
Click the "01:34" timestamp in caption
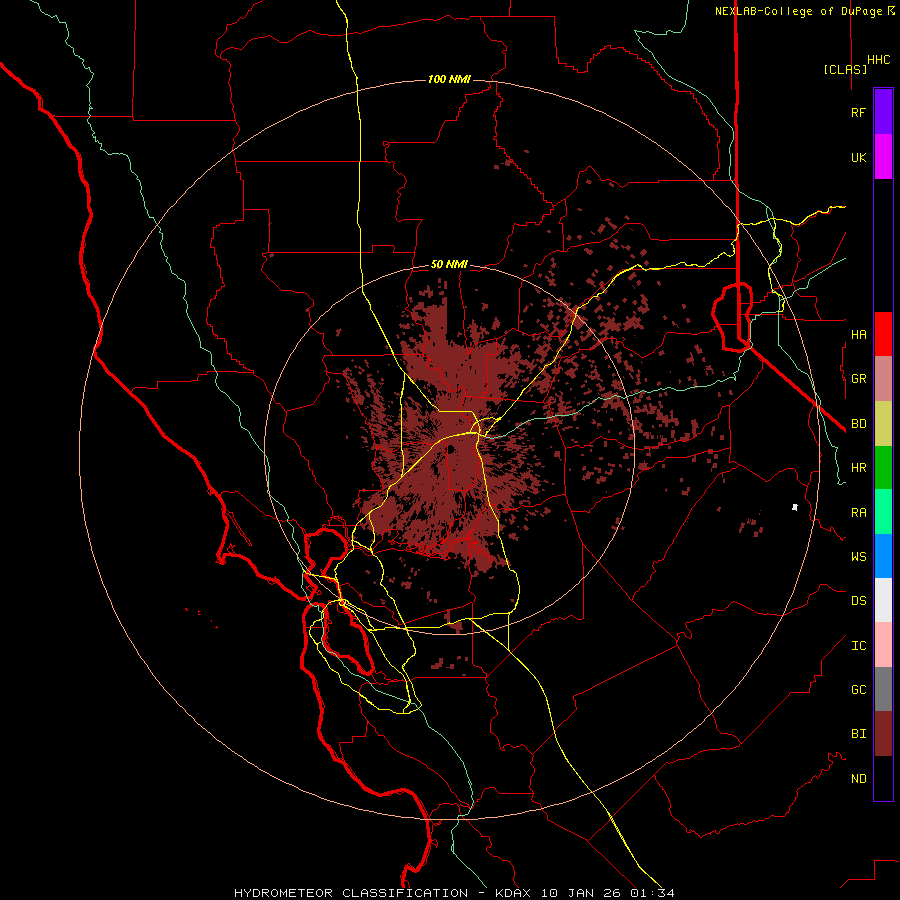(x=652, y=893)
